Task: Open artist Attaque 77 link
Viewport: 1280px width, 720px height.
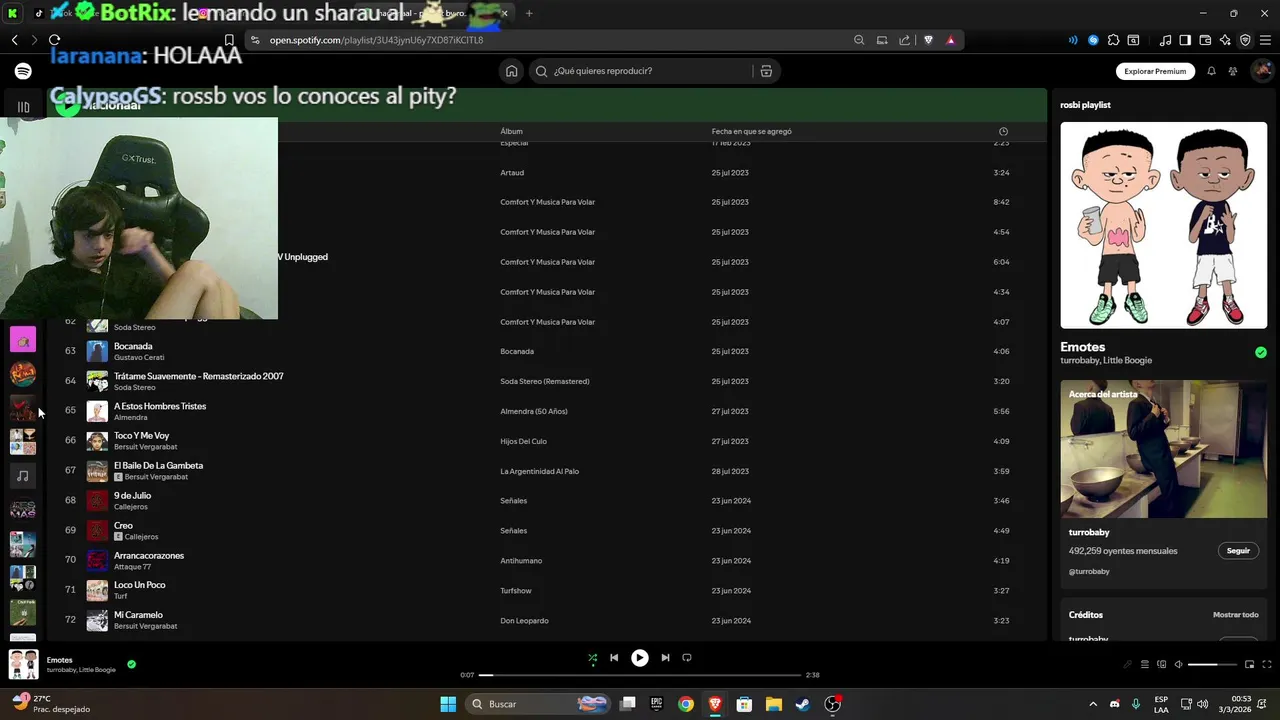Action: (x=132, y=567)
